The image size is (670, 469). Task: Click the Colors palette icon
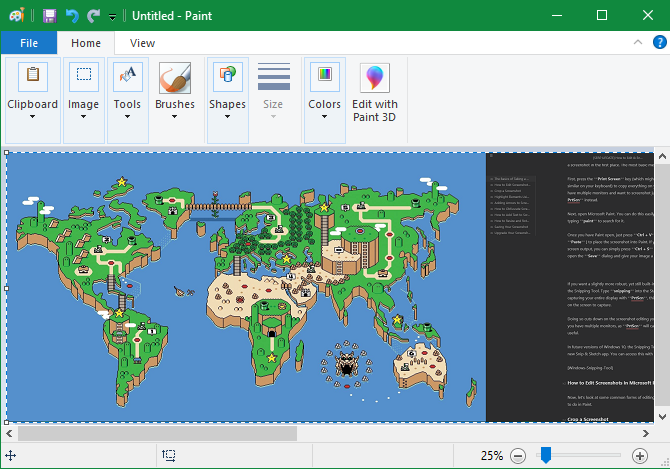(x=325, y=76)
